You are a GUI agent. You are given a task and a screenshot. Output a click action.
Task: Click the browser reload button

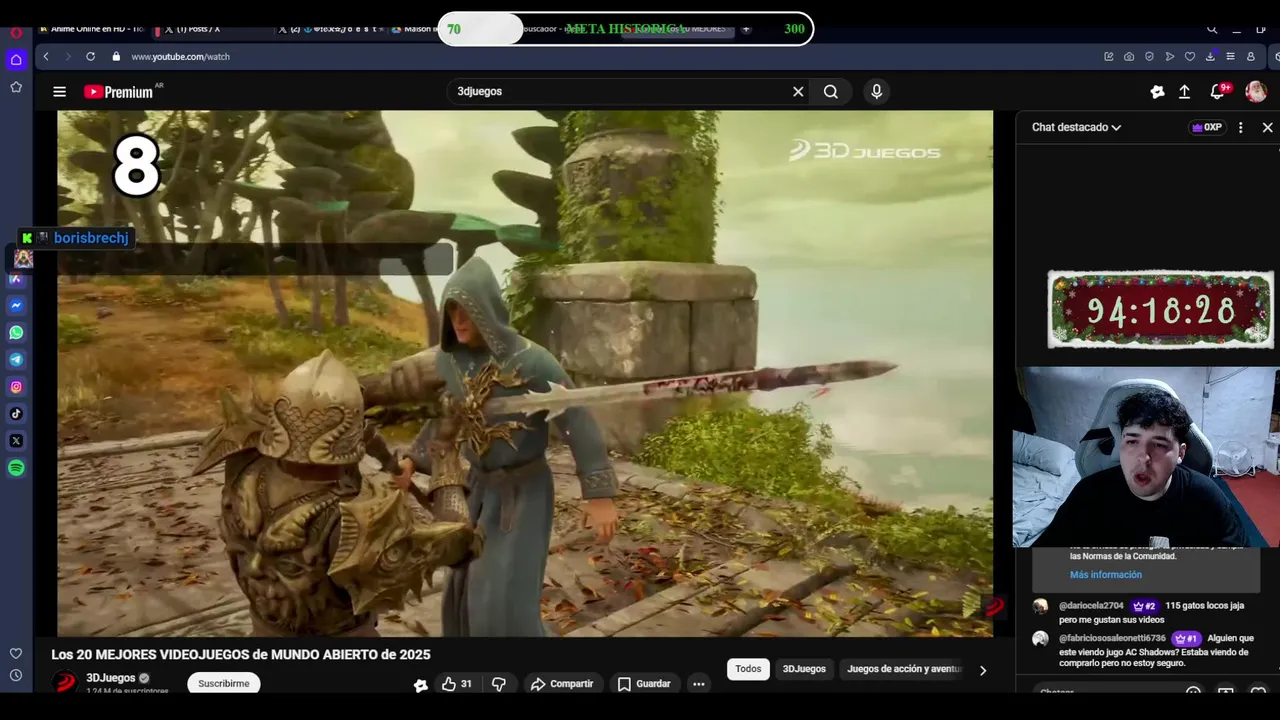click(90, 57)
